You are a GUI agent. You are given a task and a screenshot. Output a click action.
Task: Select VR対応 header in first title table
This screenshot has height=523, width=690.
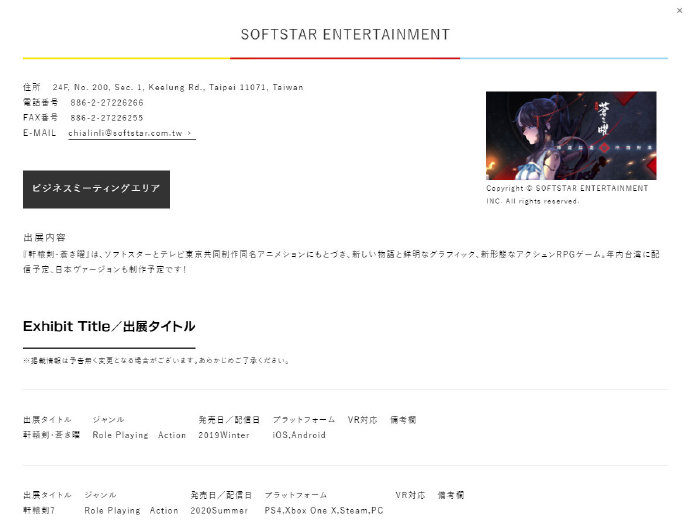coord(362,420)
